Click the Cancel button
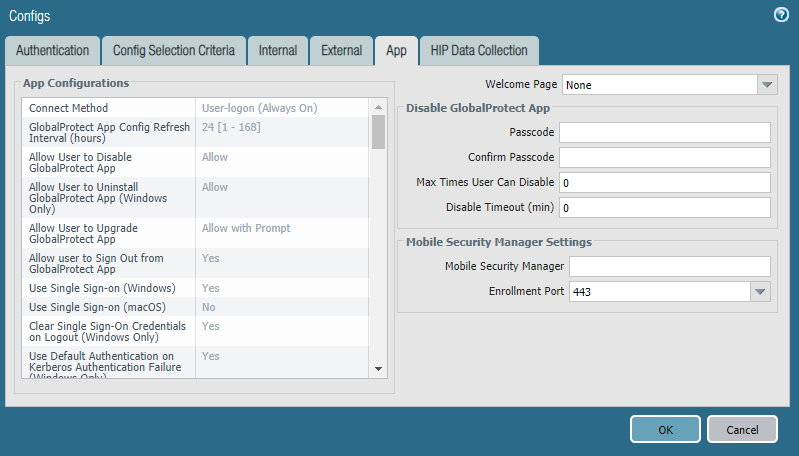The width and height of the screenshot is (799, 456). (x=742, y=429)
